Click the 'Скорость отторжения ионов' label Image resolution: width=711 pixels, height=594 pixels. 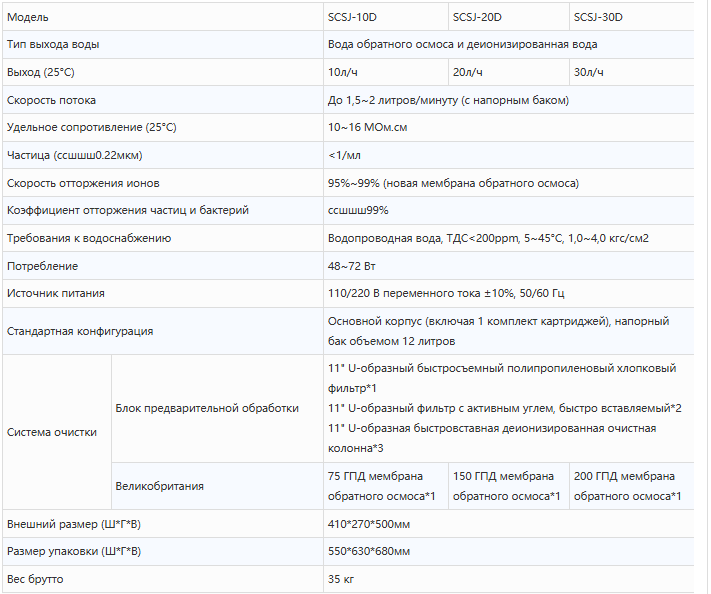point(83,183)
